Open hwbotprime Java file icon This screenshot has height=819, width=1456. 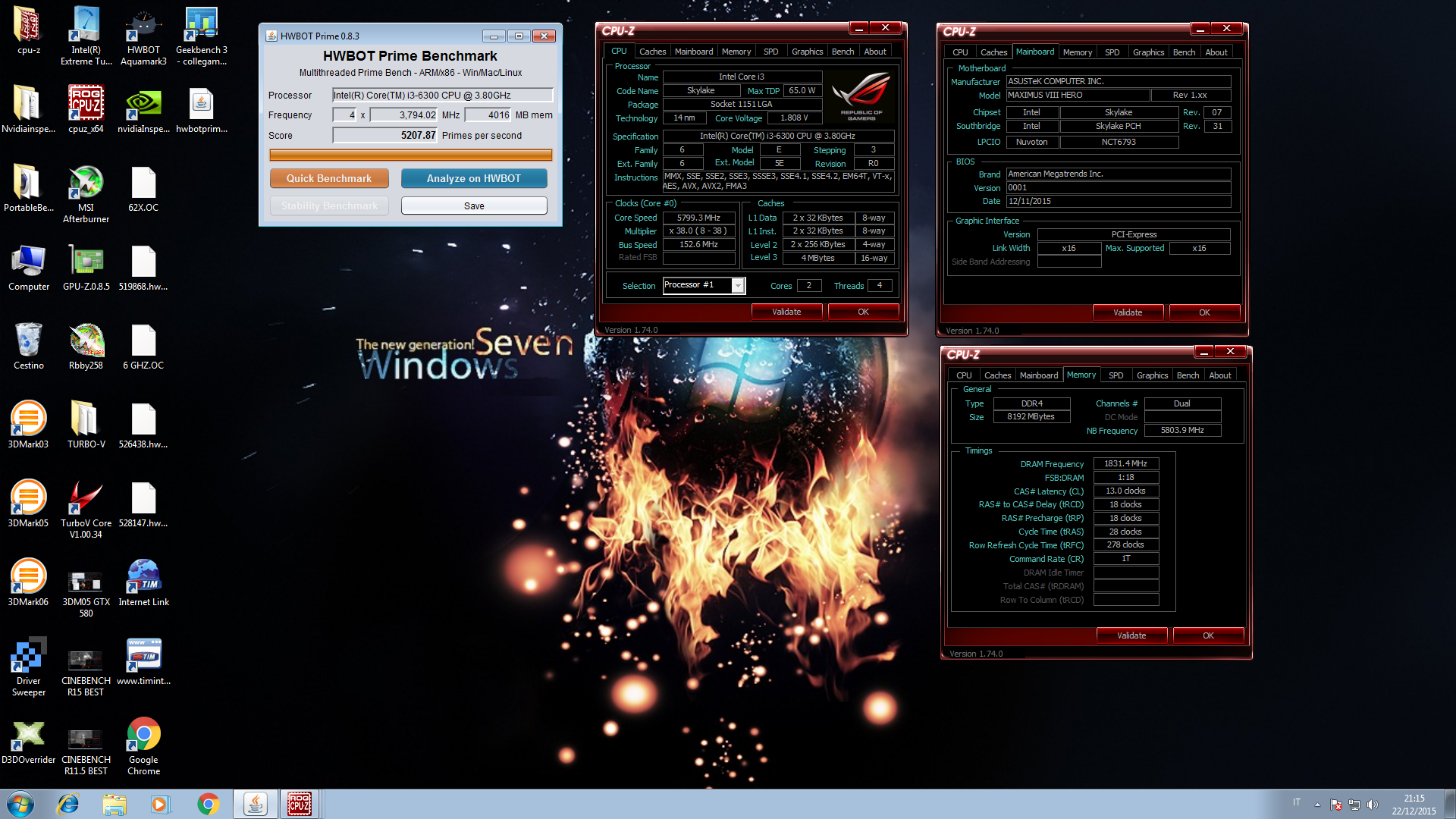click(201, 109)
